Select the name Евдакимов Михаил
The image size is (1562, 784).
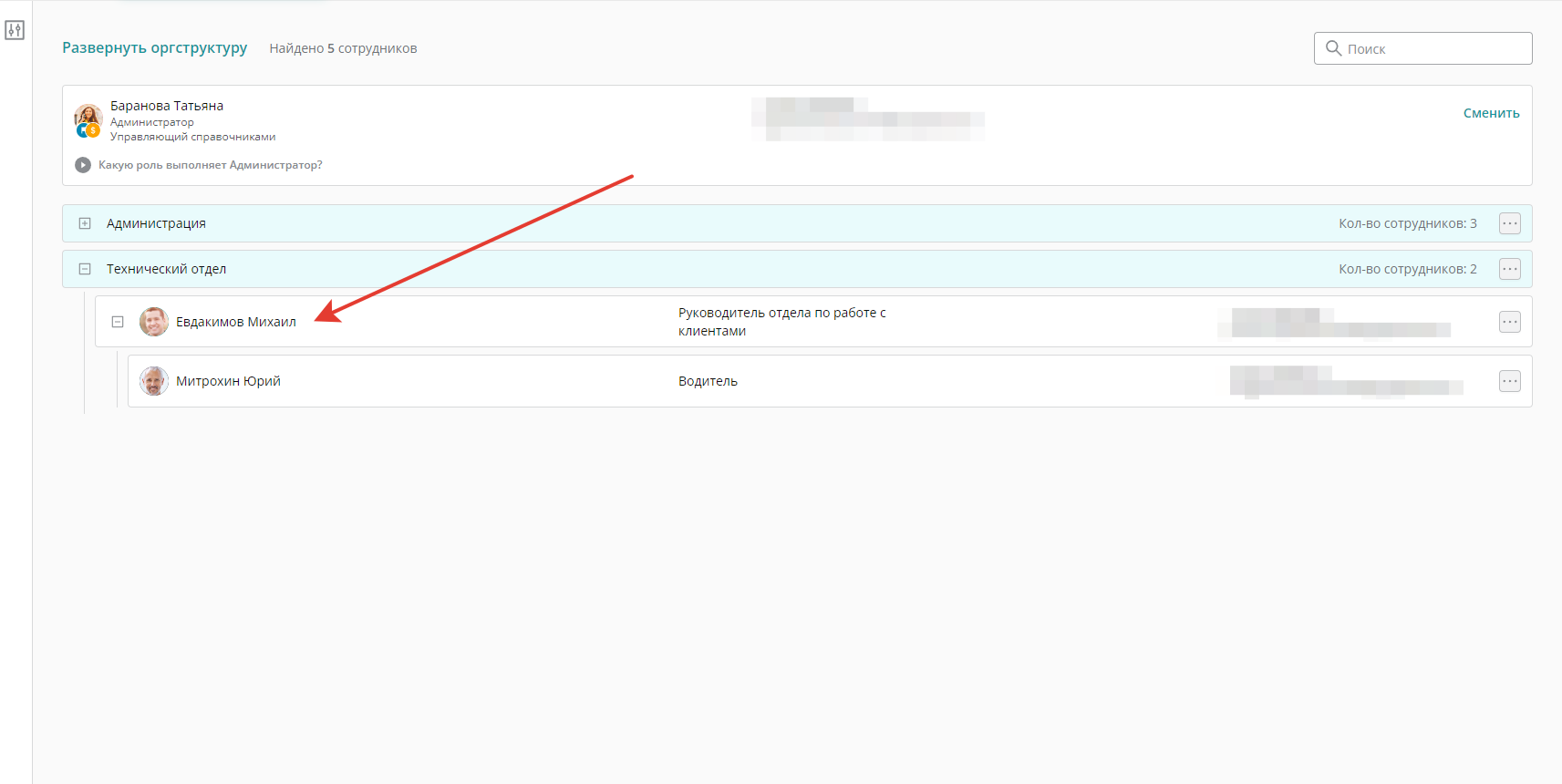pos(236,322)
